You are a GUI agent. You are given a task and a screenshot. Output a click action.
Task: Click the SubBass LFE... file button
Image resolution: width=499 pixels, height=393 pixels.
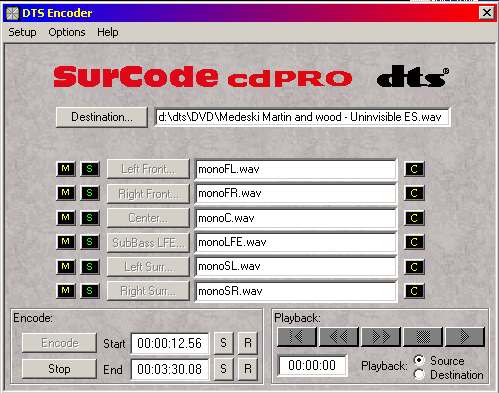point(148,243)
